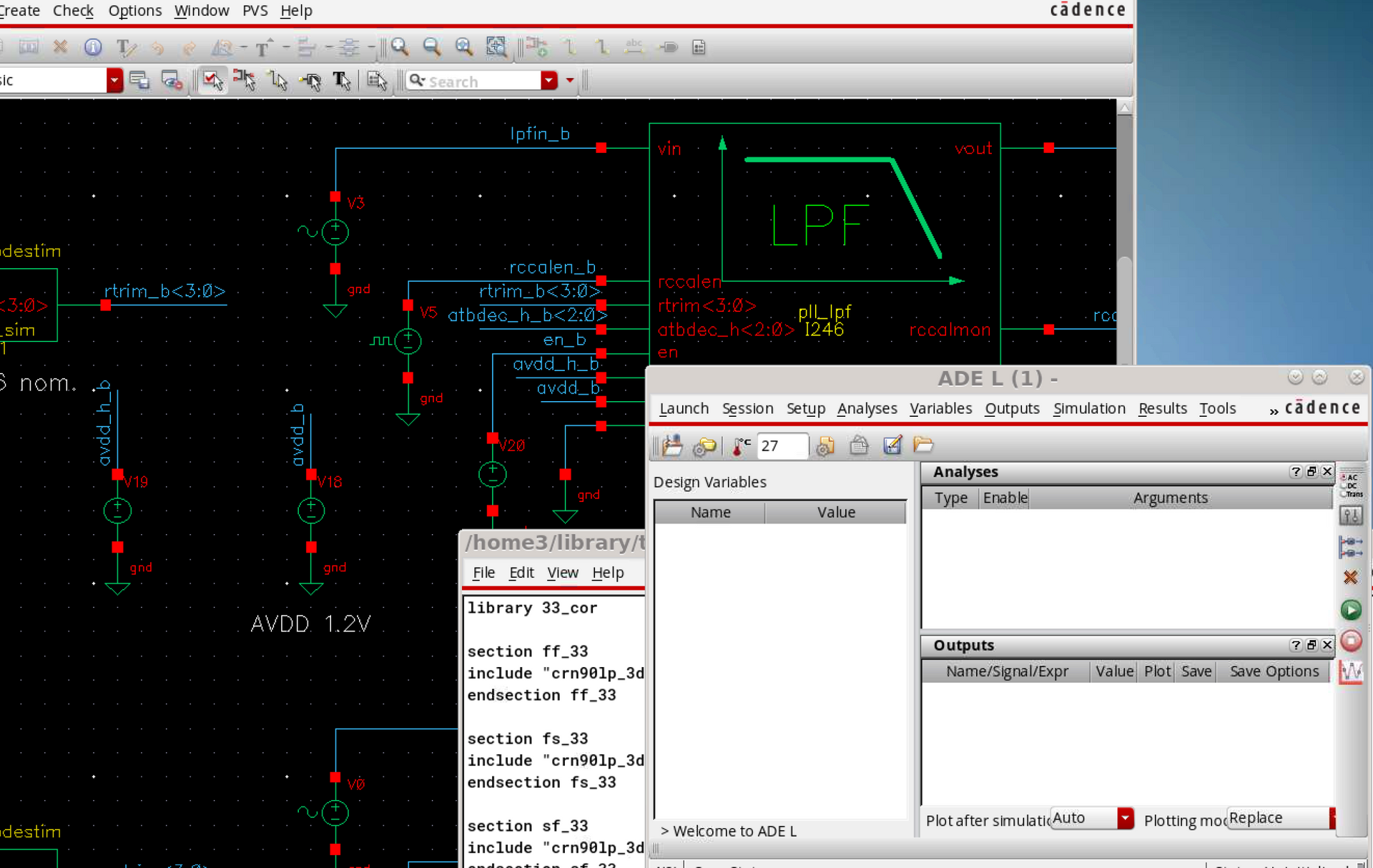Click the create instance icon
Viewport: 1373px width, 868px height.
[x=537, y=47]
